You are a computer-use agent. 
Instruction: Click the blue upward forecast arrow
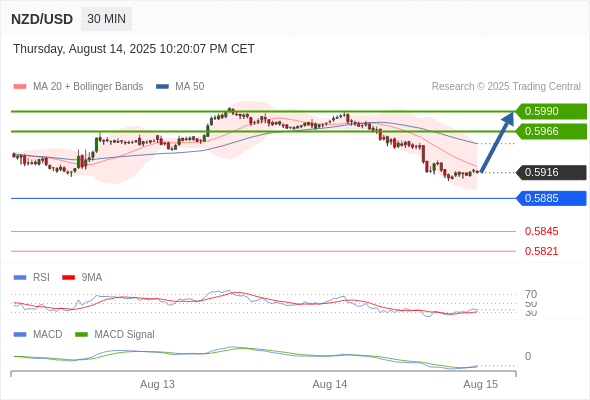[x=497, y=142]
